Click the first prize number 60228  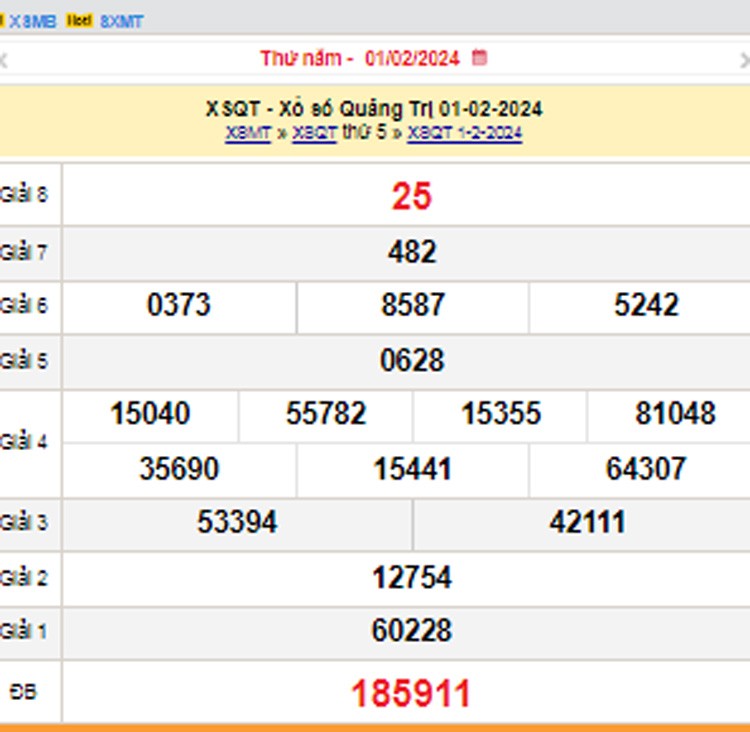(411, 631)
